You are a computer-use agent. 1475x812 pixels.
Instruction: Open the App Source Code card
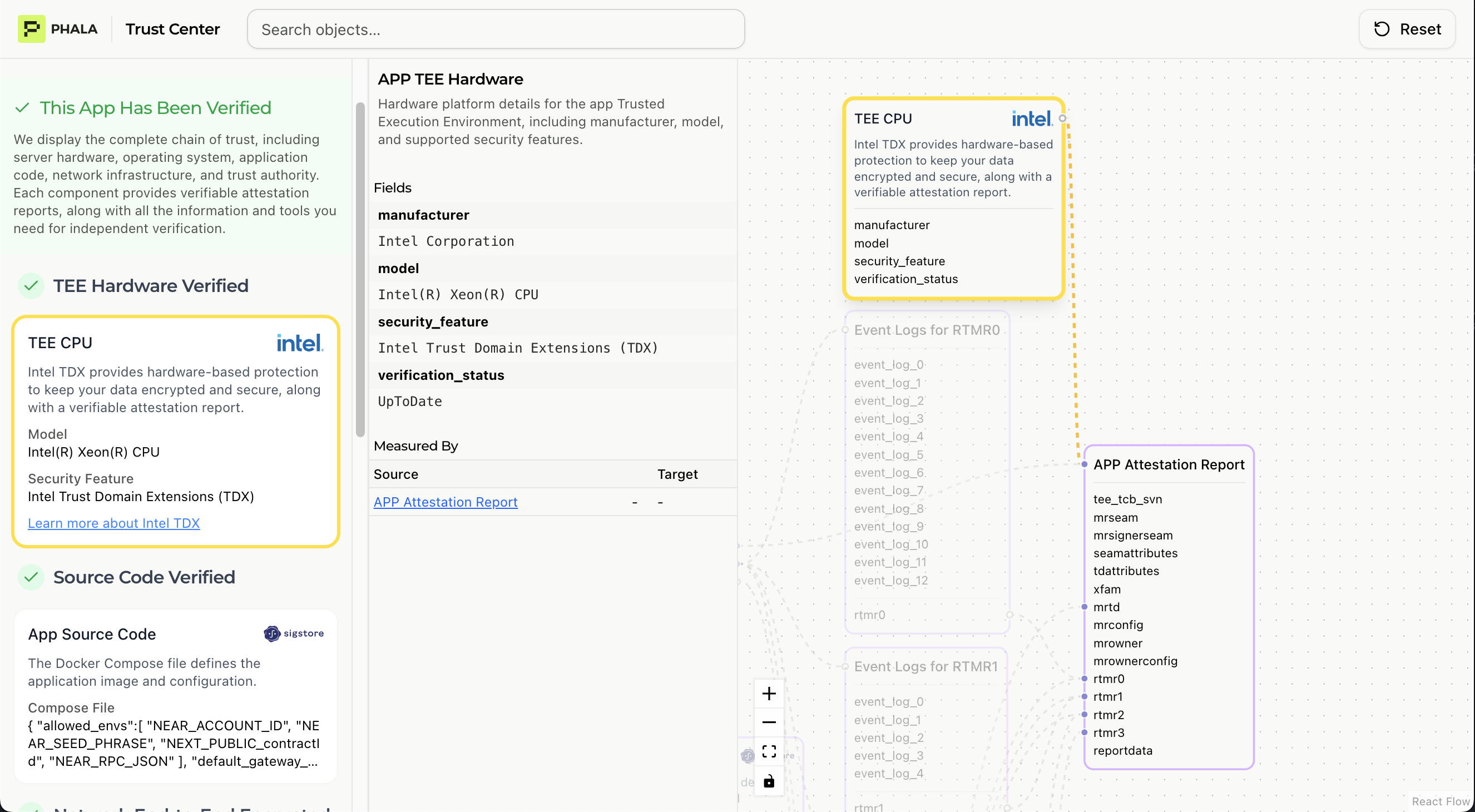tap(92, 634)
